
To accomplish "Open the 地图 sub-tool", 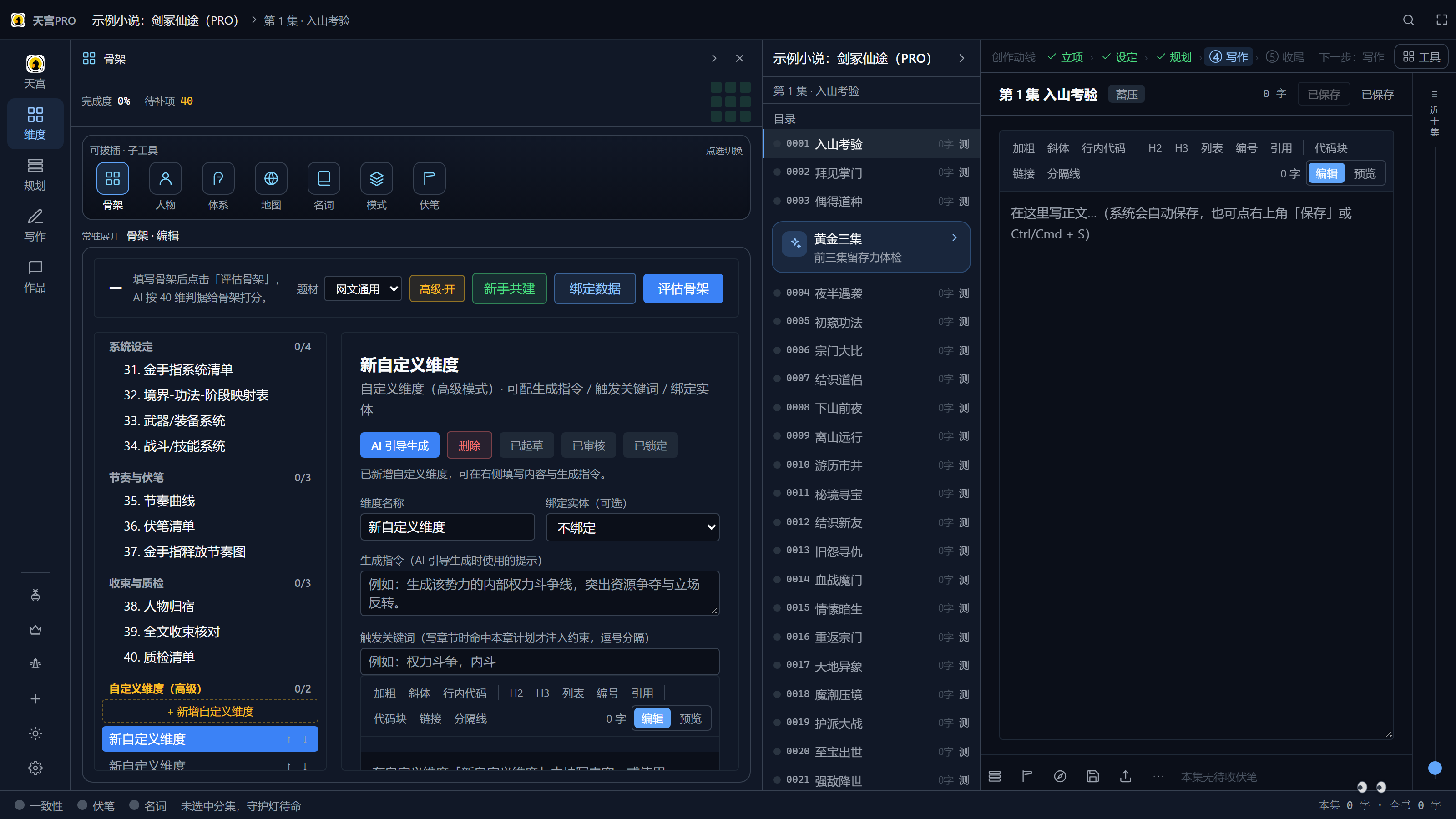I will [x=271, y=179].
